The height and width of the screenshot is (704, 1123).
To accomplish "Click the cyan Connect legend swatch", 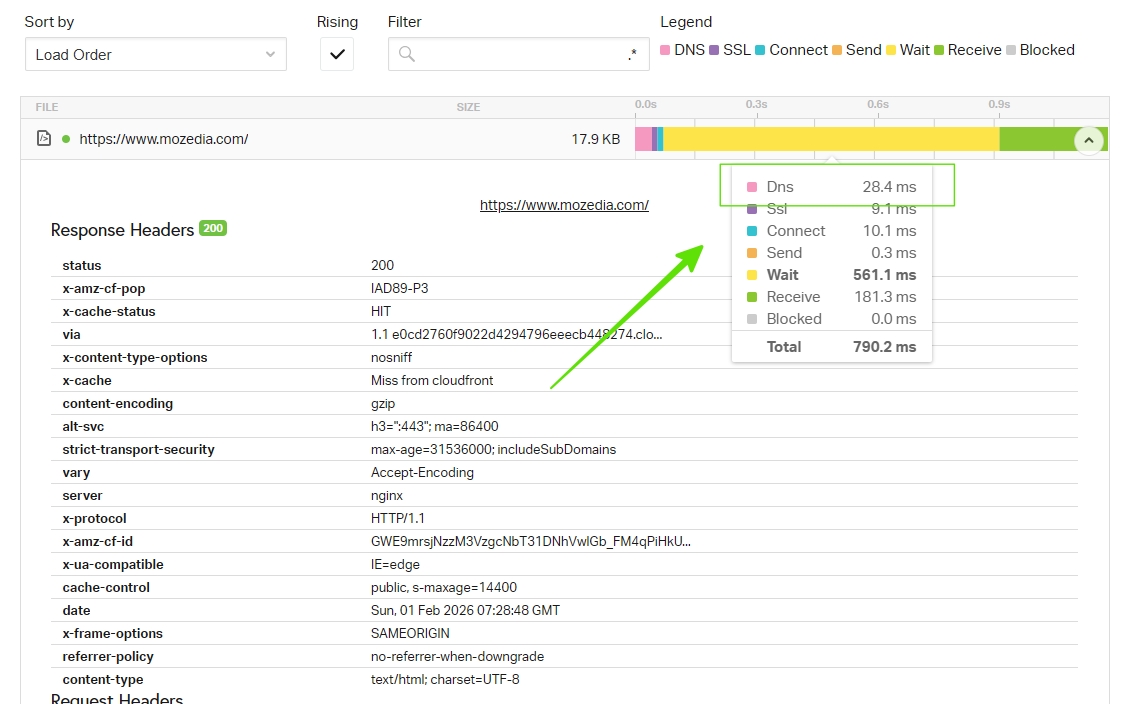I will point(762,50).
